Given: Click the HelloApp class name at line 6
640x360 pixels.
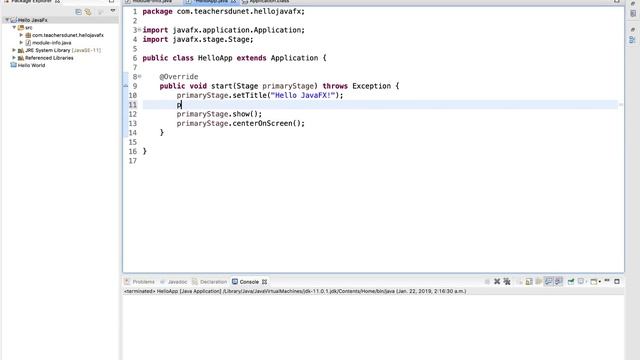Looking at the screenshot, I should [x=215, y=58].
